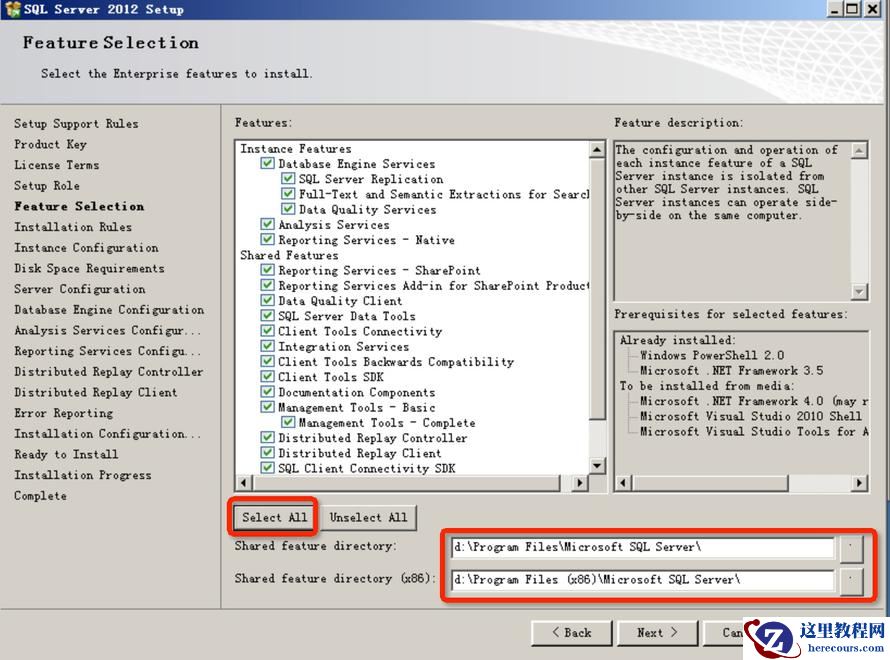Image resolution: width=890 pixels, height=660 pixels.
Task: Uncheck SQL Server Replication
Action: 288,179
